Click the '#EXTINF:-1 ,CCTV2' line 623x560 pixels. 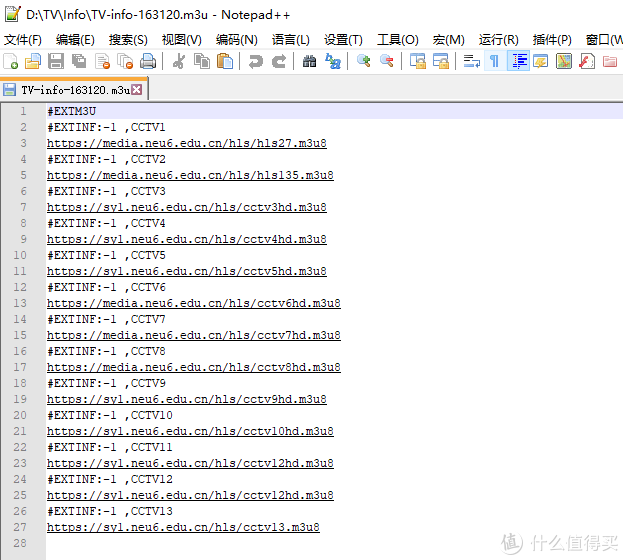[106, 159]
